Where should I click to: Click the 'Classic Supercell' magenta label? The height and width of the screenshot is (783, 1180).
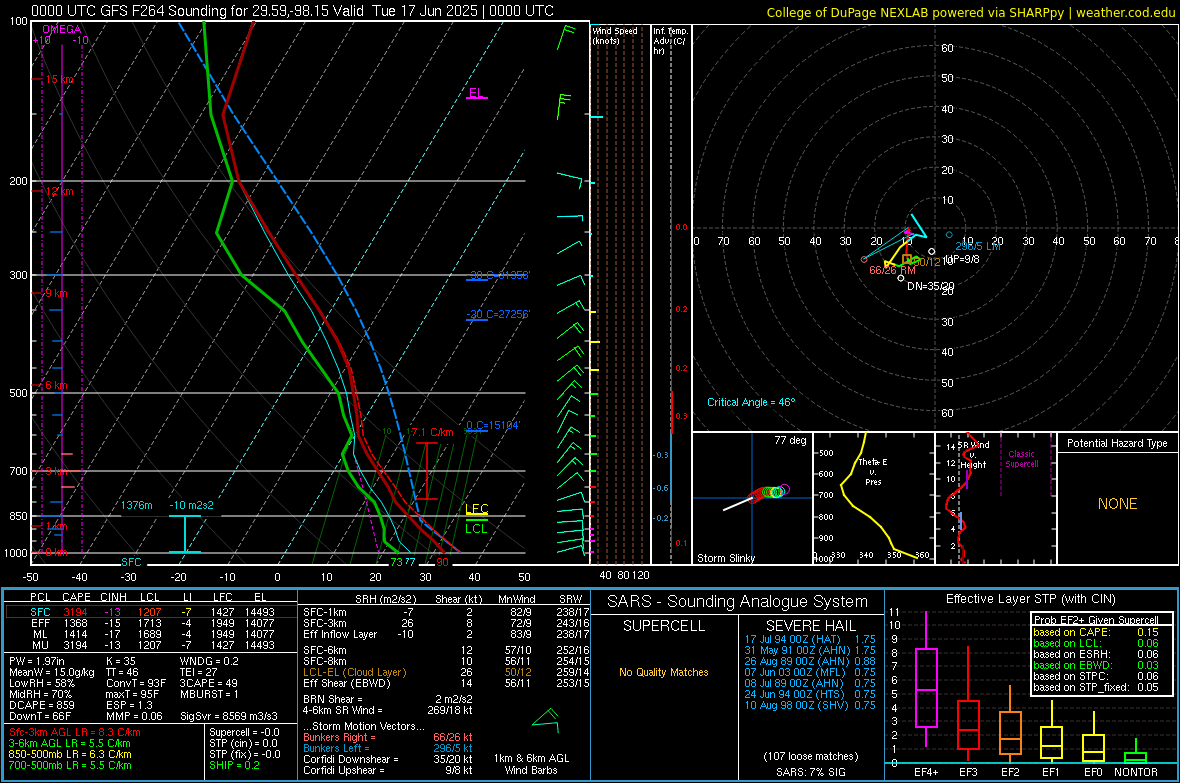pyautogui.click(x=1022, y=459)
